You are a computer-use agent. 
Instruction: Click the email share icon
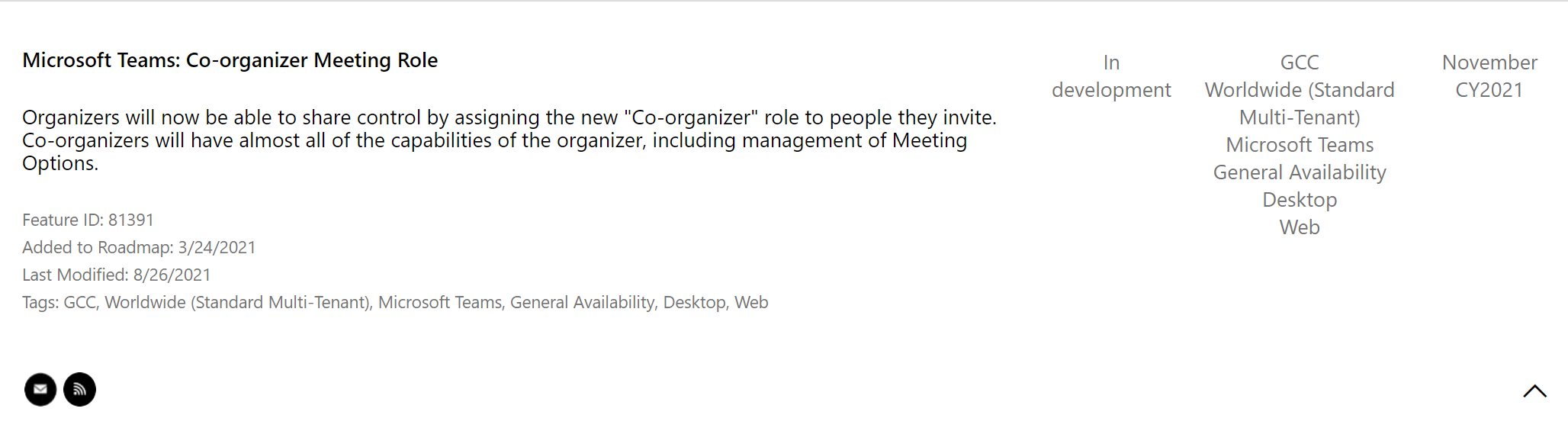pyautogui.click(x=40, y=389)
